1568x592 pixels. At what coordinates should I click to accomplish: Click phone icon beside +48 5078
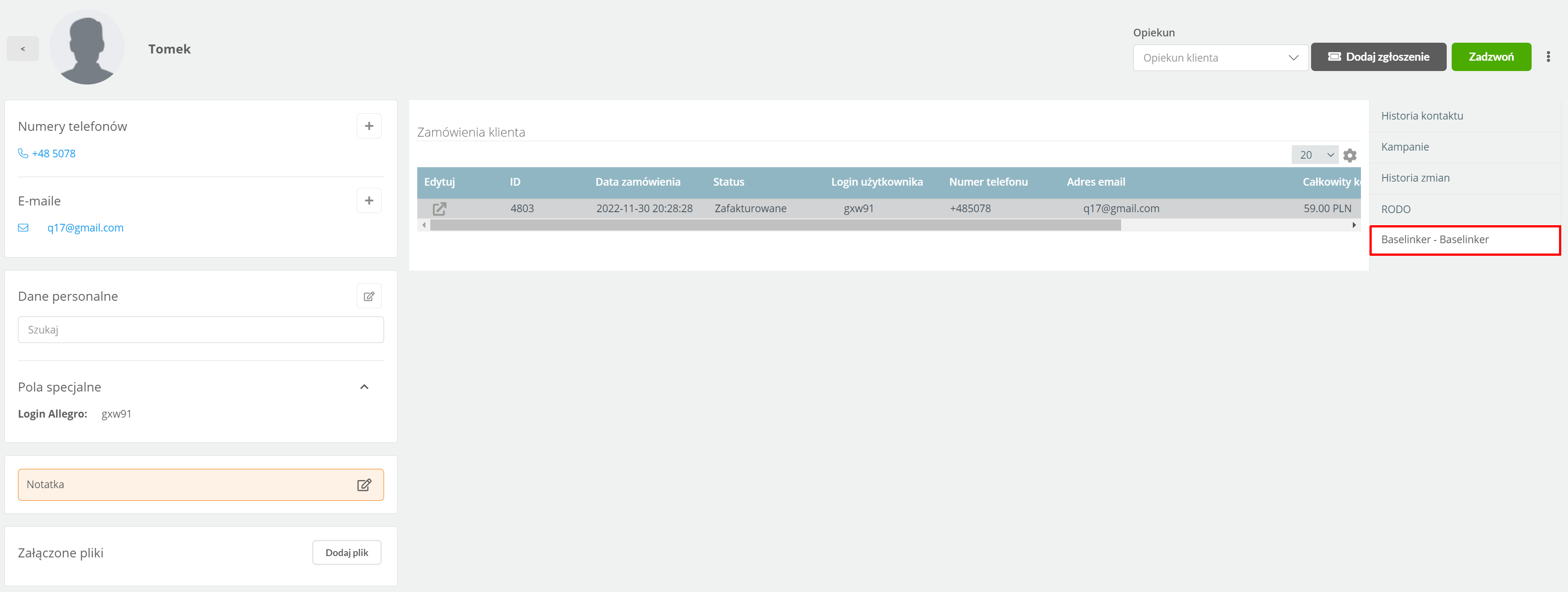pos(23,153)
